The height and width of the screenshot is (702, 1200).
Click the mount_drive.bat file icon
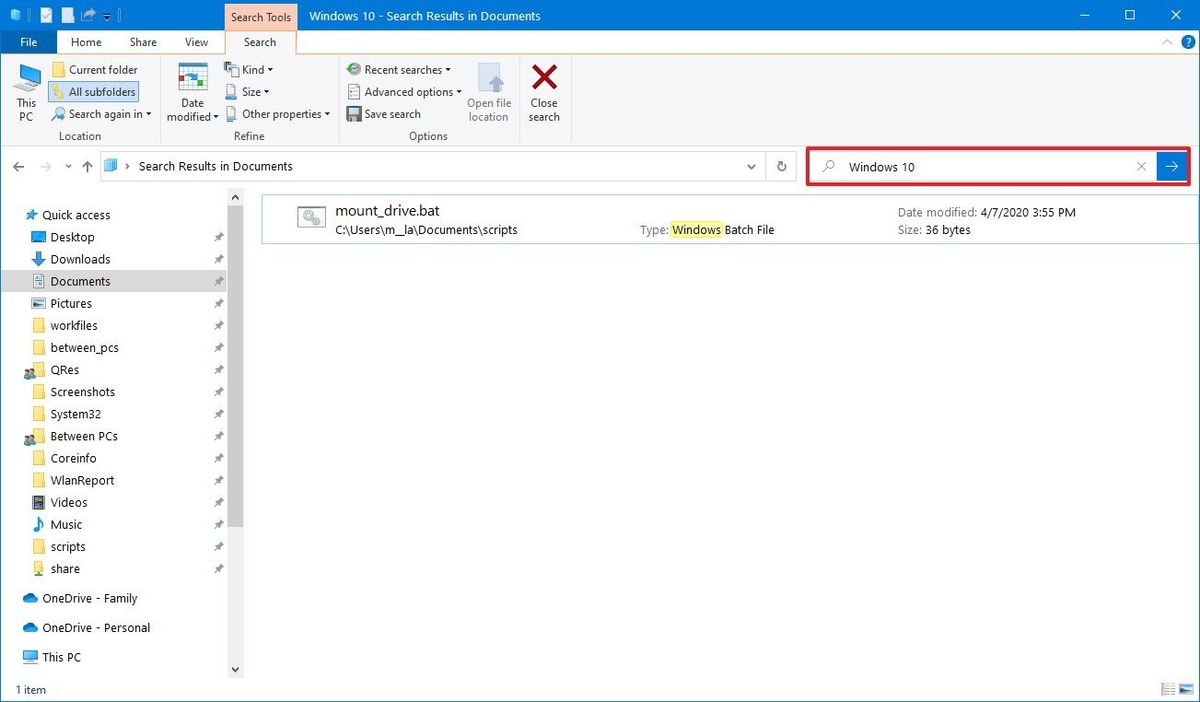311,217
